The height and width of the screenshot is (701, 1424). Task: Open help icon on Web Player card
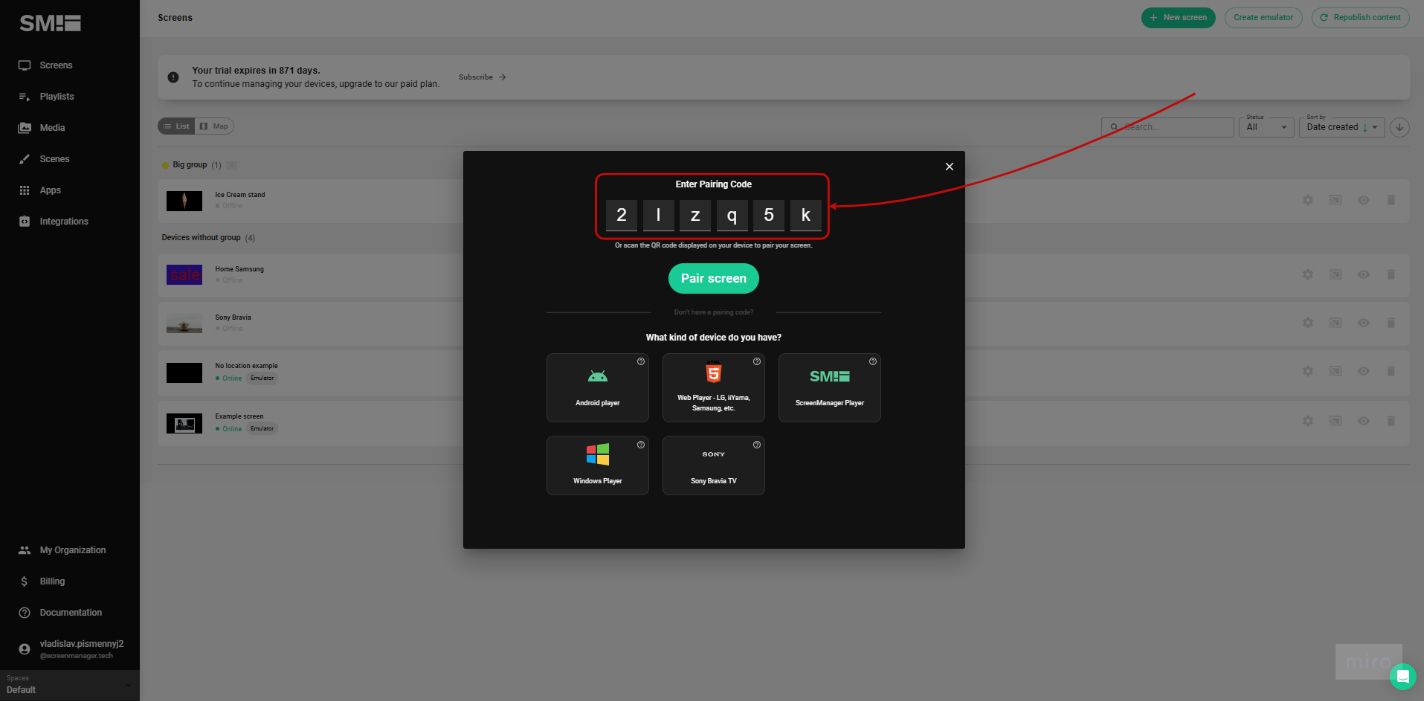757,361
